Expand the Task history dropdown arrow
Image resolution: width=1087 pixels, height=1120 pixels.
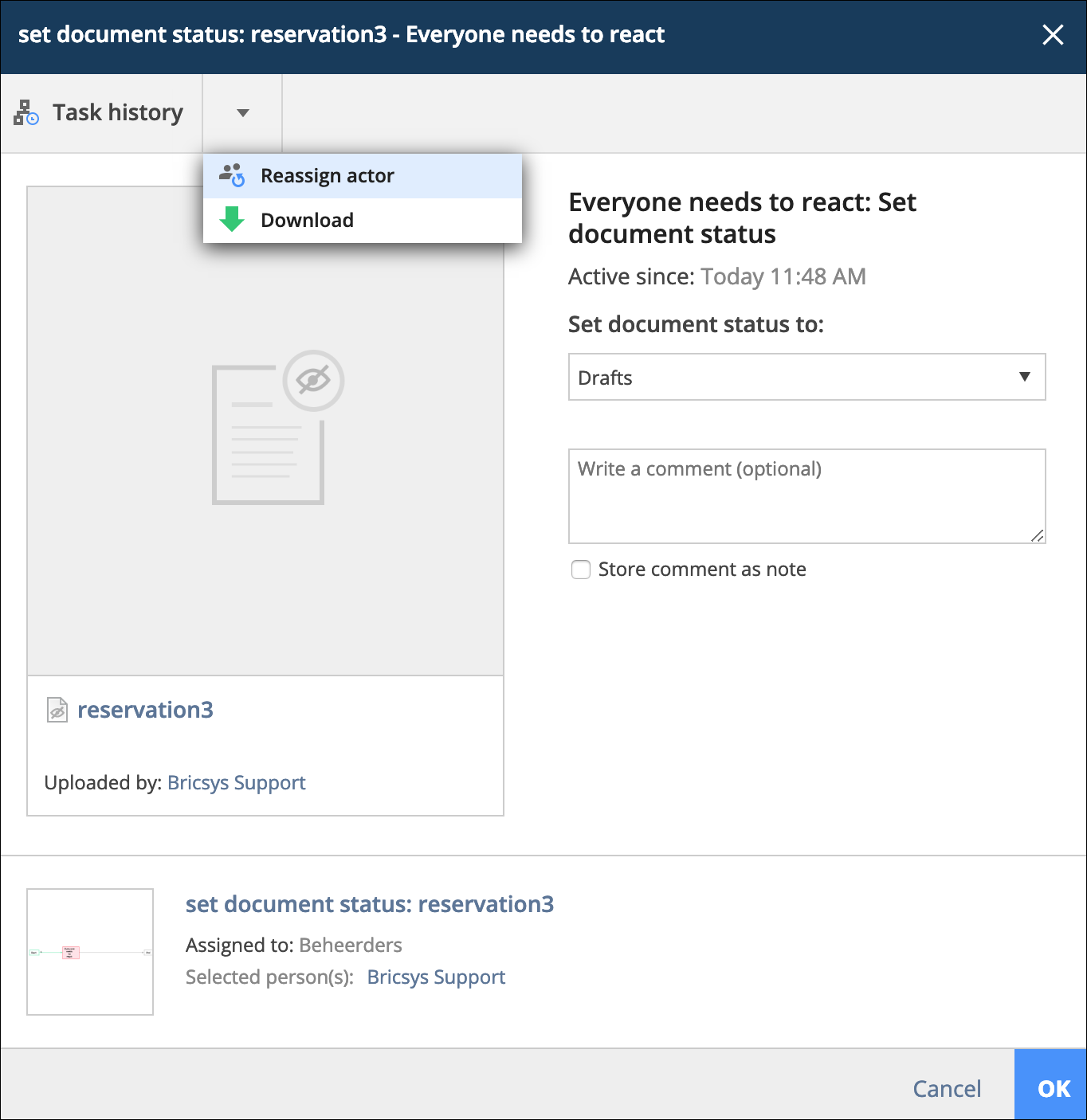tap(243, 113)
